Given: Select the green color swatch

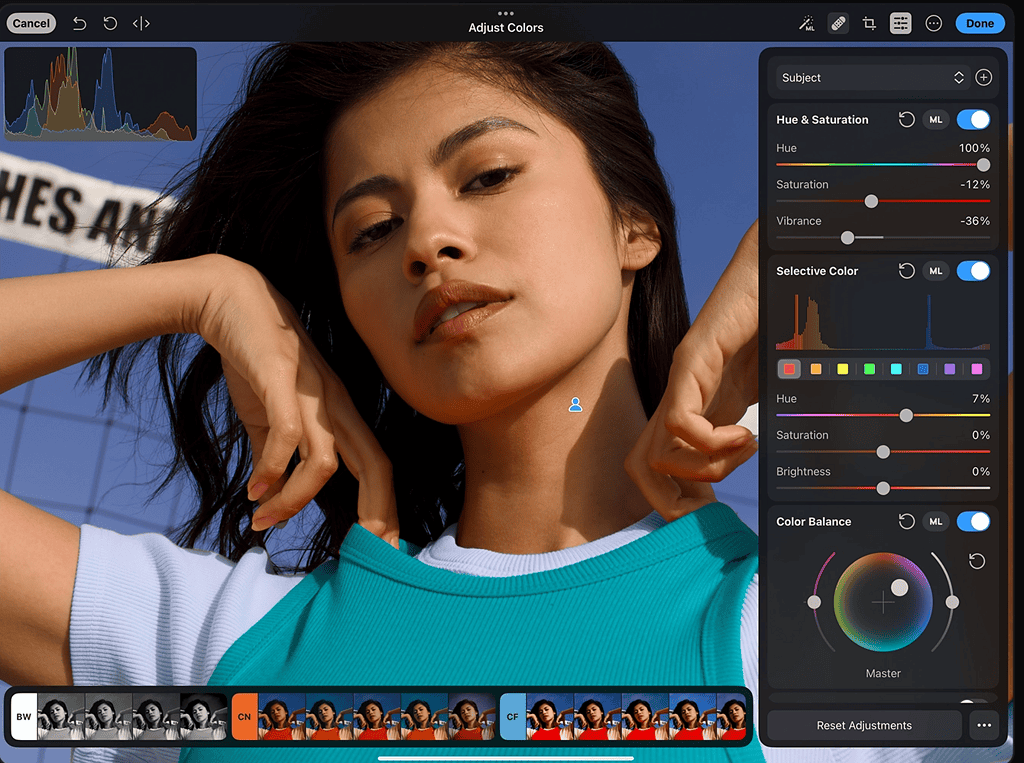Looking at the screenshot, I should click(869, 369).
